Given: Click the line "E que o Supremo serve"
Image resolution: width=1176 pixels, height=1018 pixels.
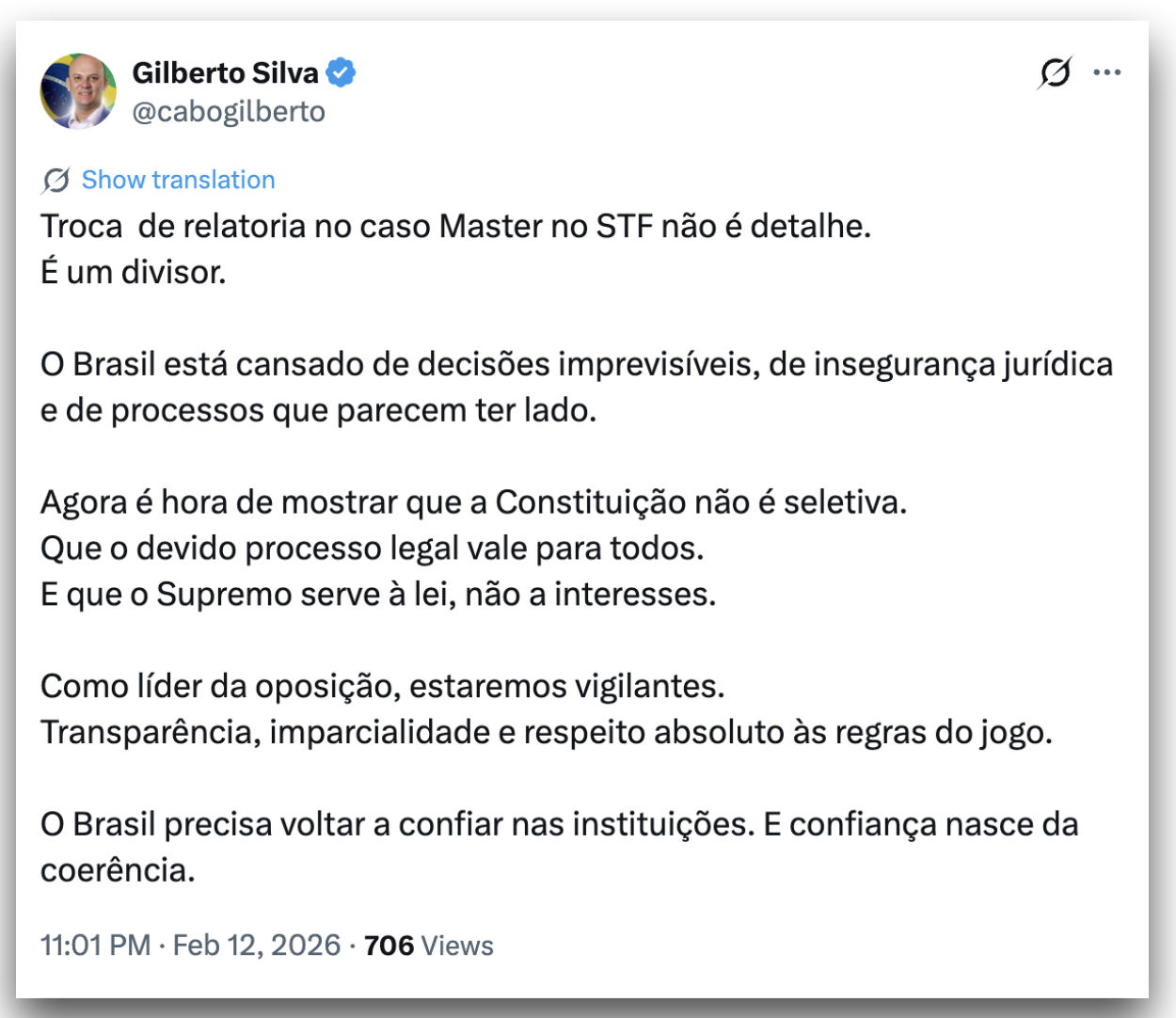Looking at the screenshot, I should coord(377,594).
